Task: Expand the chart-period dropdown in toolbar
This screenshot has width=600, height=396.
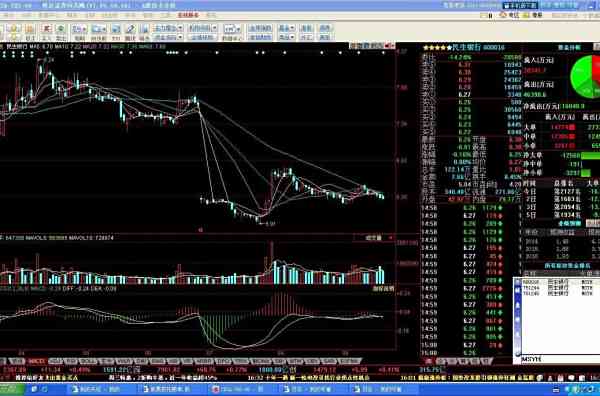Action: click(238, 29)
